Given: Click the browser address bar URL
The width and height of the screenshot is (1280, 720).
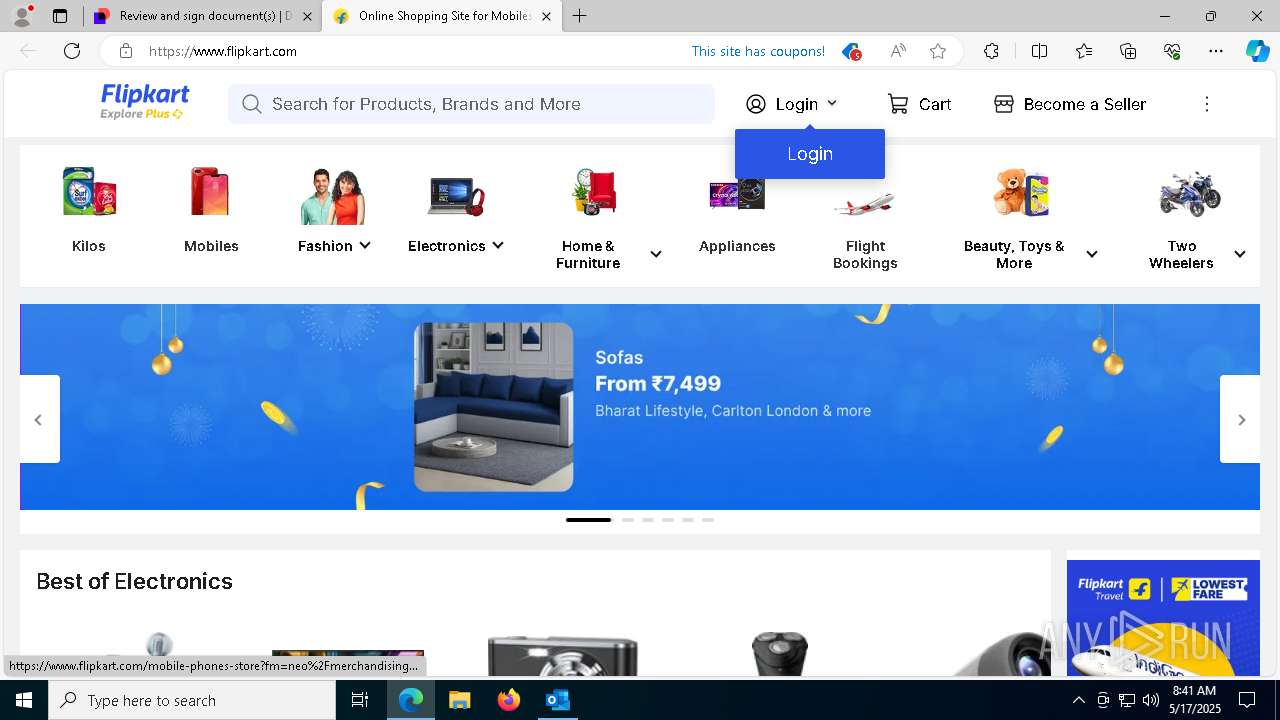Looking at the screenshot, I should point(223,51).
